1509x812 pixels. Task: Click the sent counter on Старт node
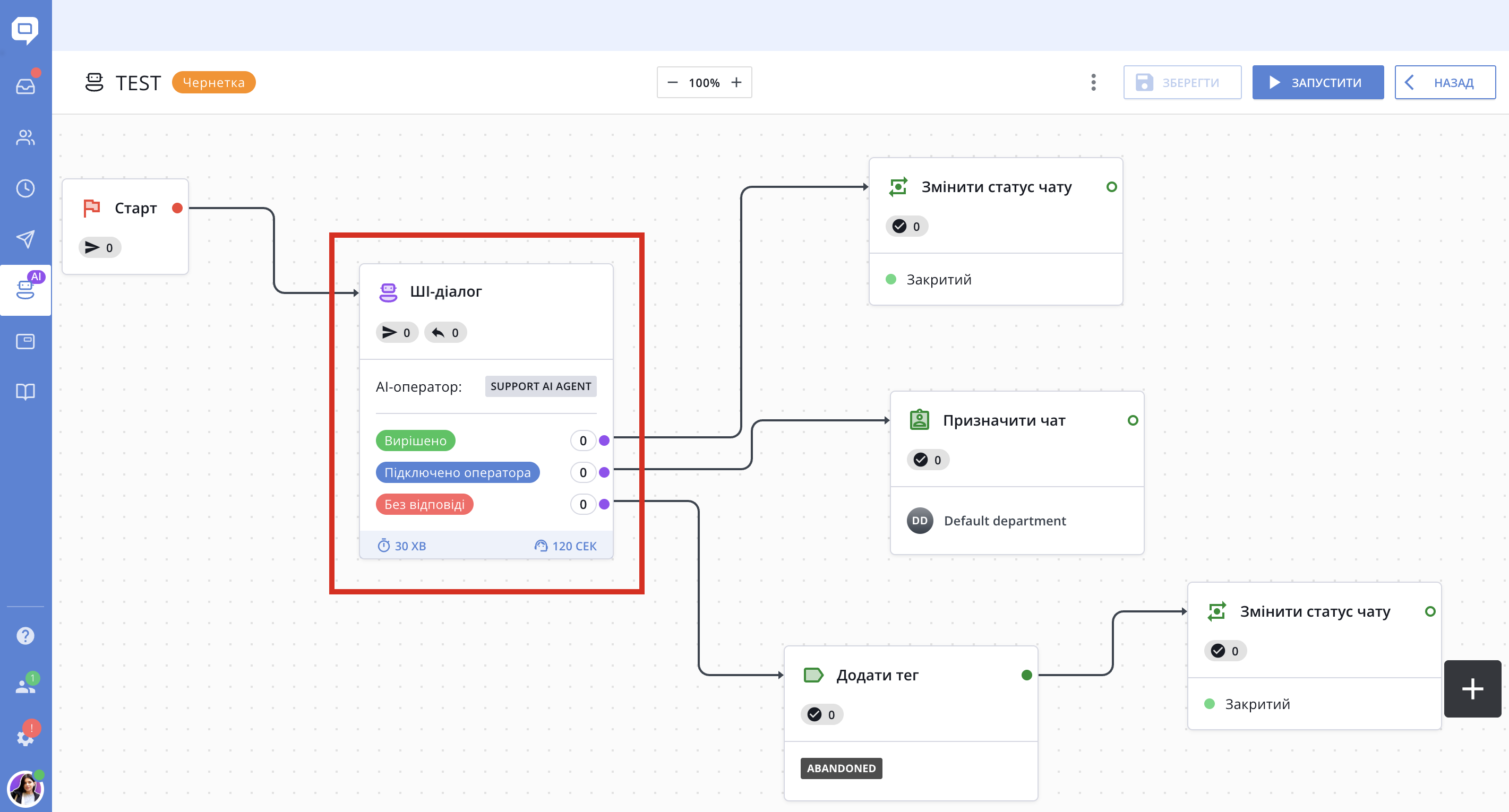(100, 248)
